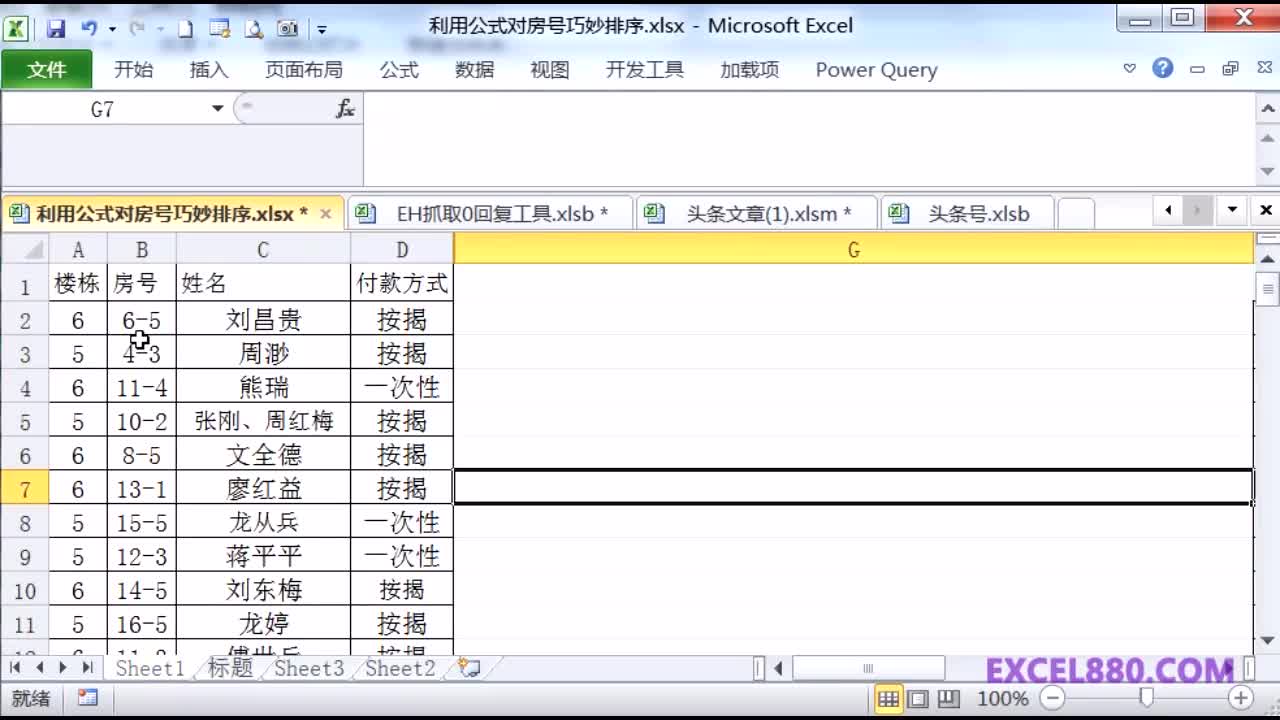Click the 文件 backstage button

tap(46, 69)
